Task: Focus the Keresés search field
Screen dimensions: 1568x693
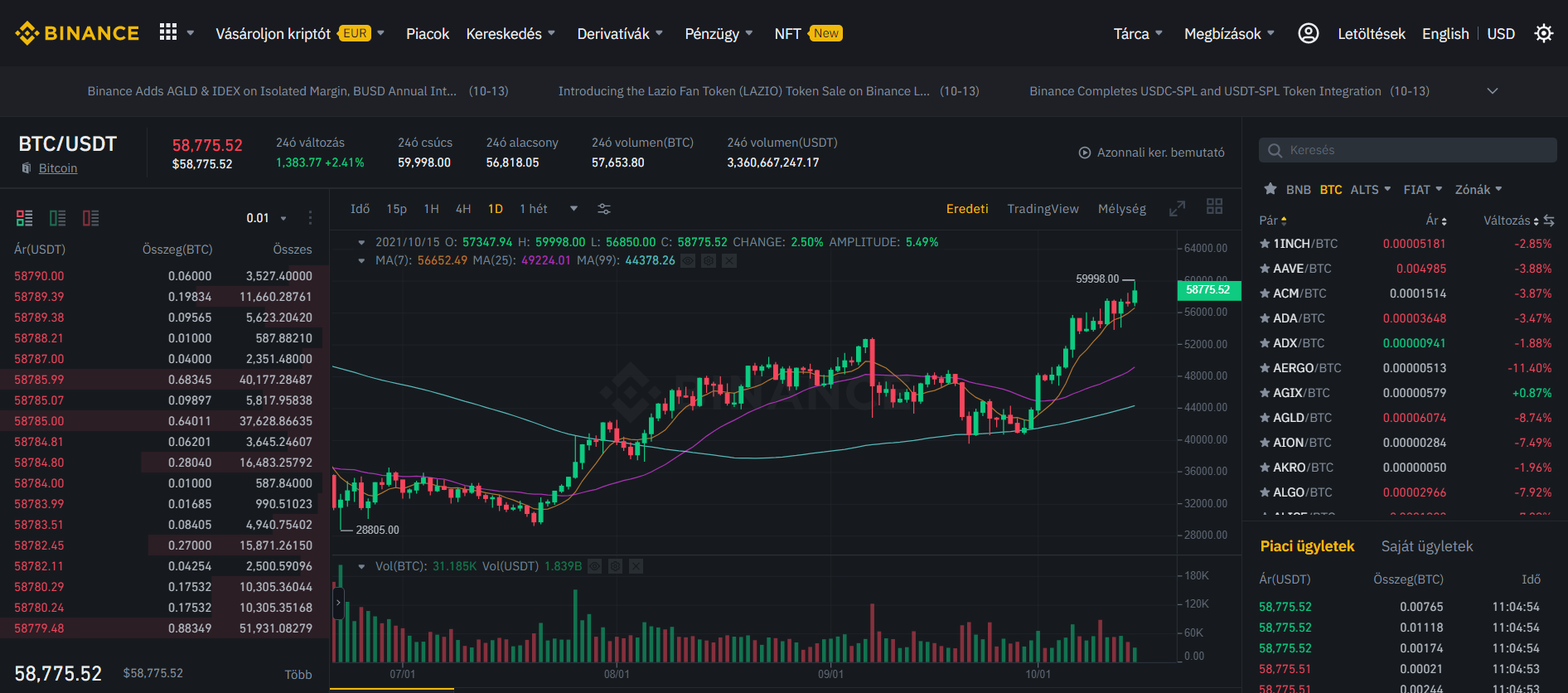Action: click(1407, 150)
